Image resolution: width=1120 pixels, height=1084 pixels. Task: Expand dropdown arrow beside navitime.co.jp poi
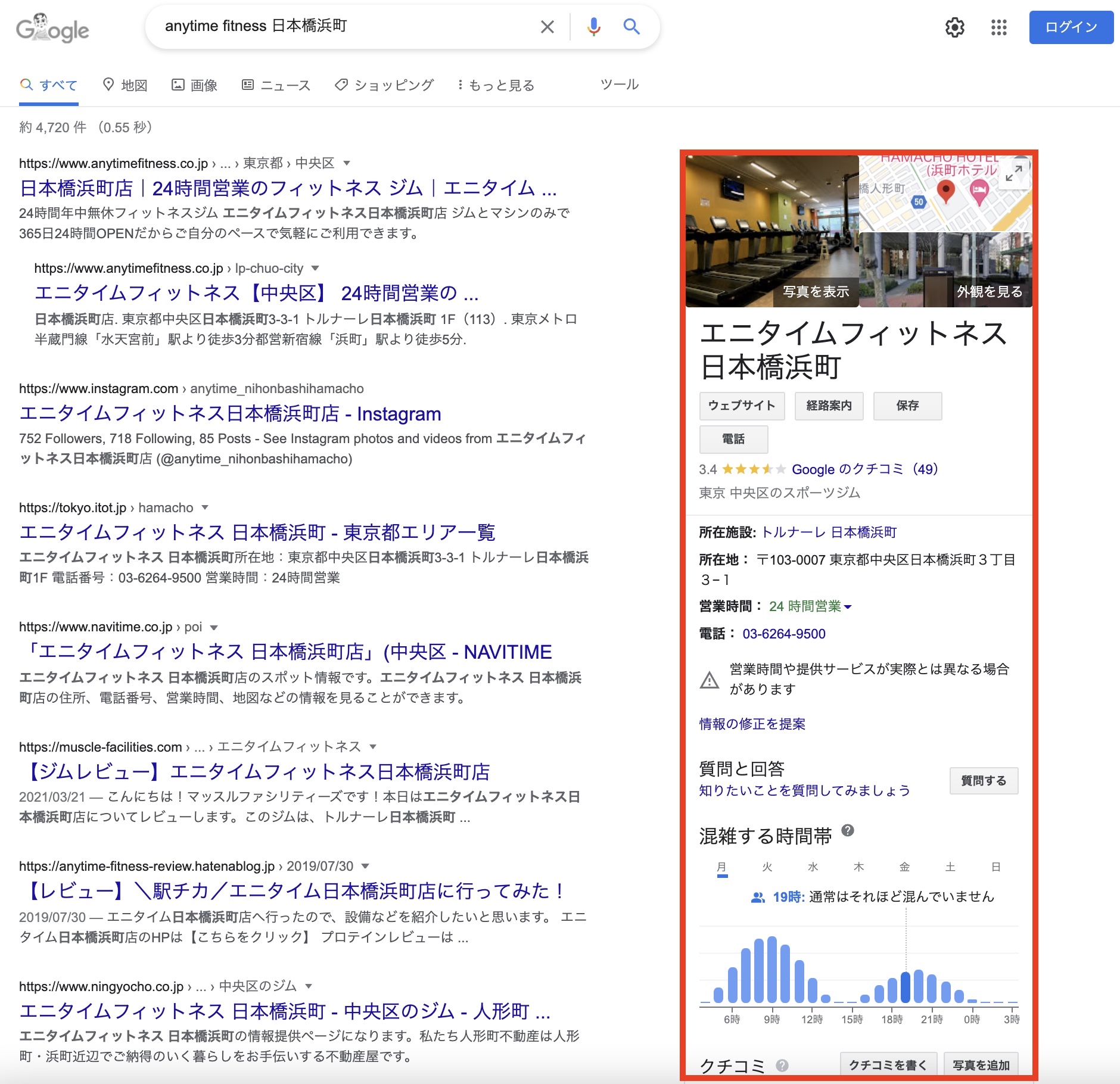(214, 627)
